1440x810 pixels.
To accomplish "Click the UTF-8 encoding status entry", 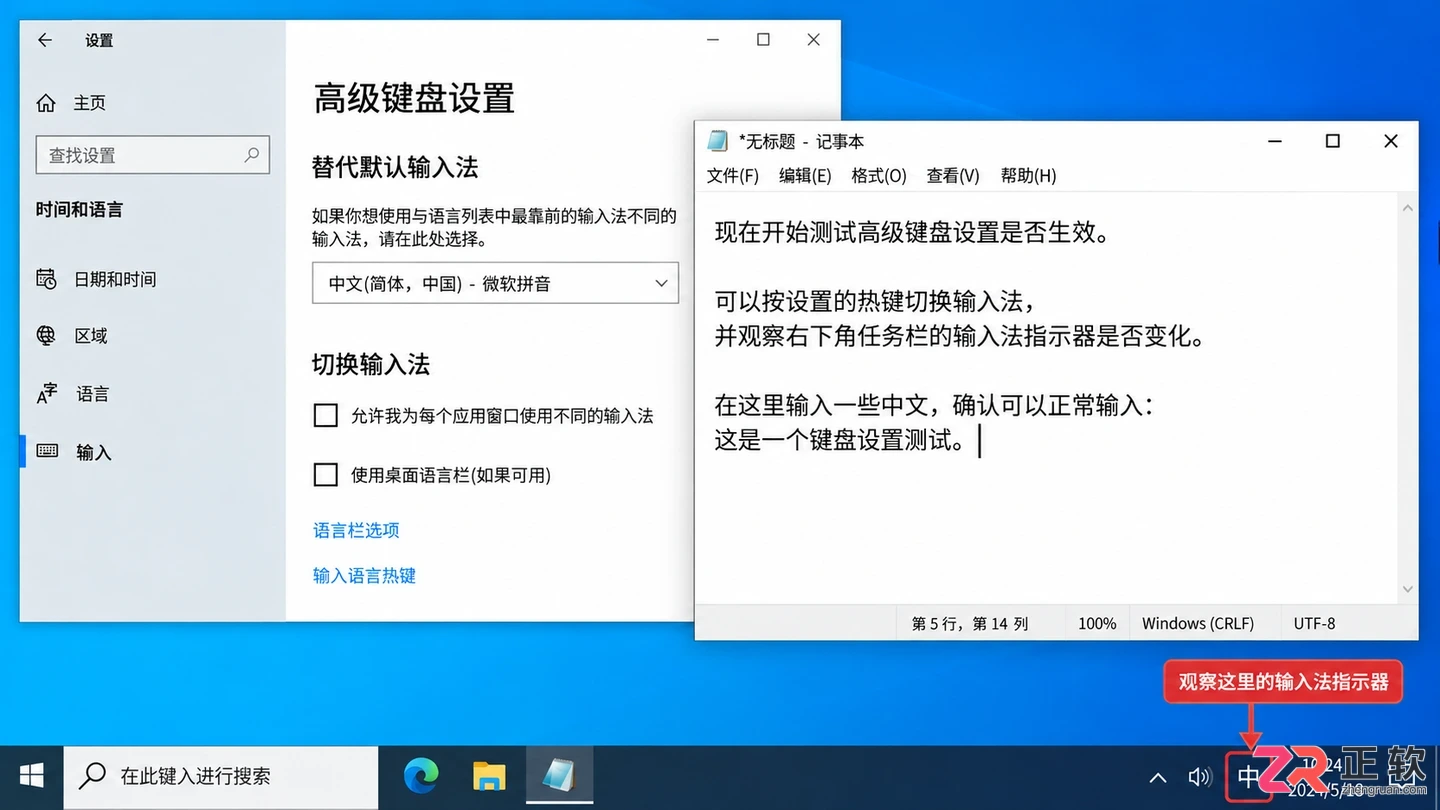I will coord(1314,623).
